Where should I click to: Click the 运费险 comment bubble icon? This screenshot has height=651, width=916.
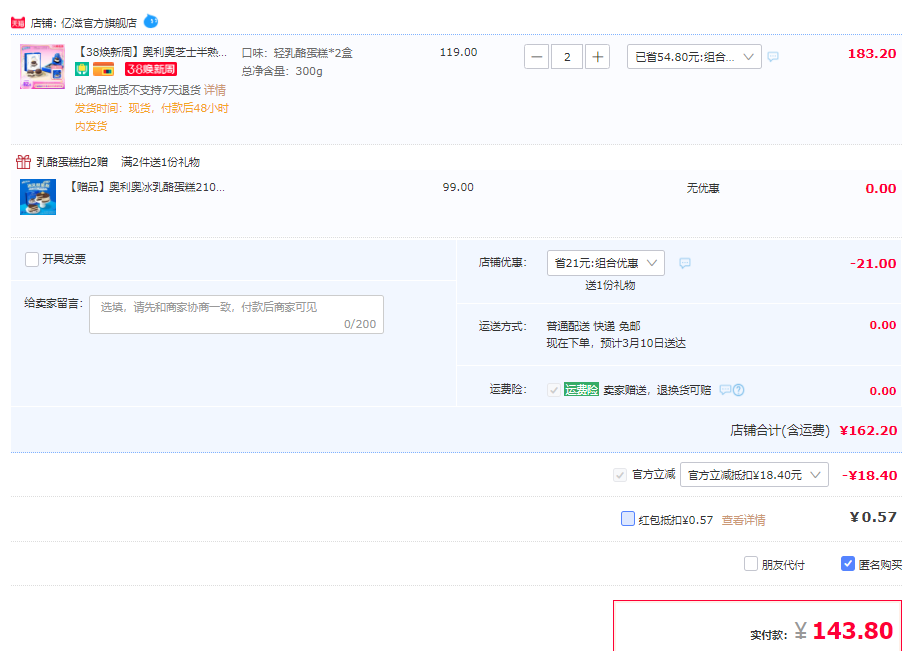pos(725,390)
